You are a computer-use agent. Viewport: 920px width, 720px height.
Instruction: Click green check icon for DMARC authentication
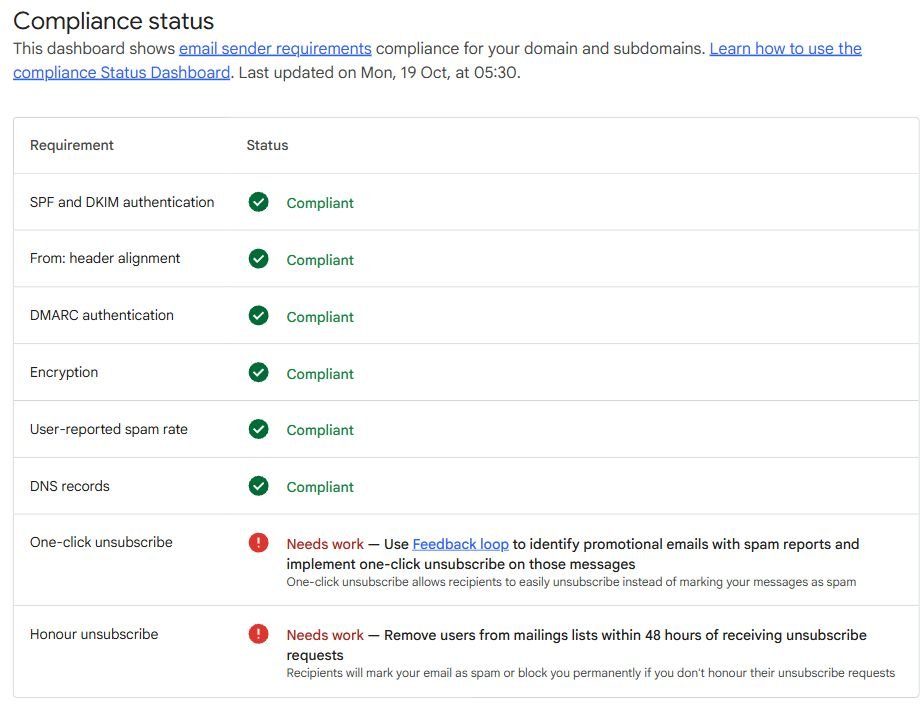click(258, 316)
